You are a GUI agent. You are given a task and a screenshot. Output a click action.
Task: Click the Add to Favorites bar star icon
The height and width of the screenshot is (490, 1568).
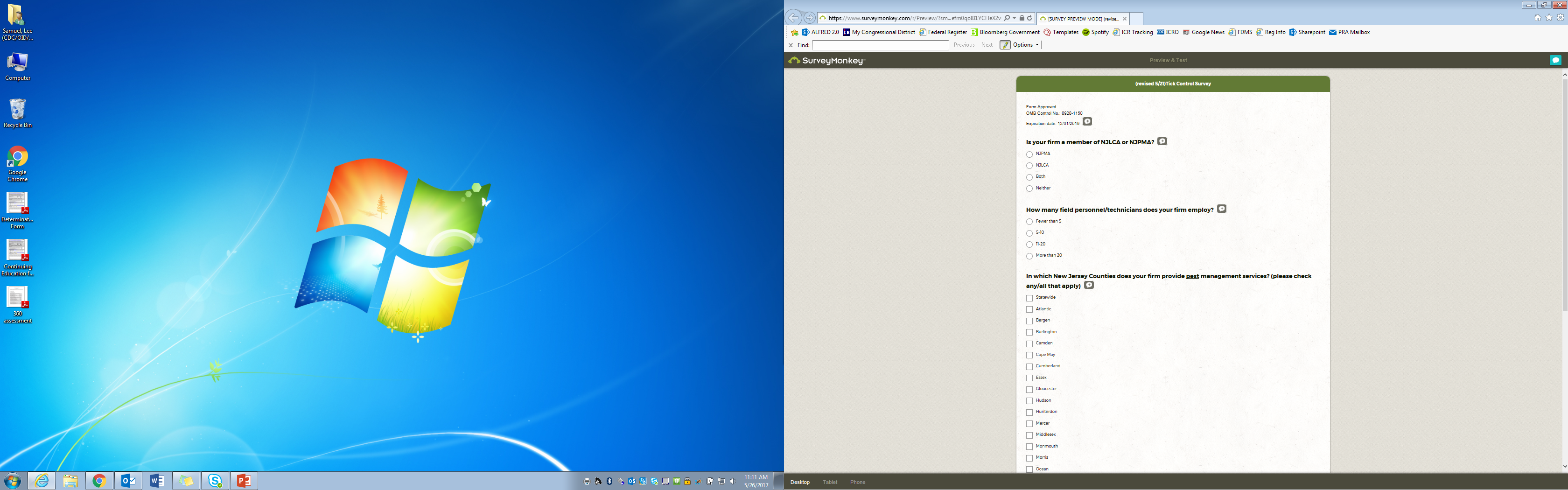coord(794,32)
